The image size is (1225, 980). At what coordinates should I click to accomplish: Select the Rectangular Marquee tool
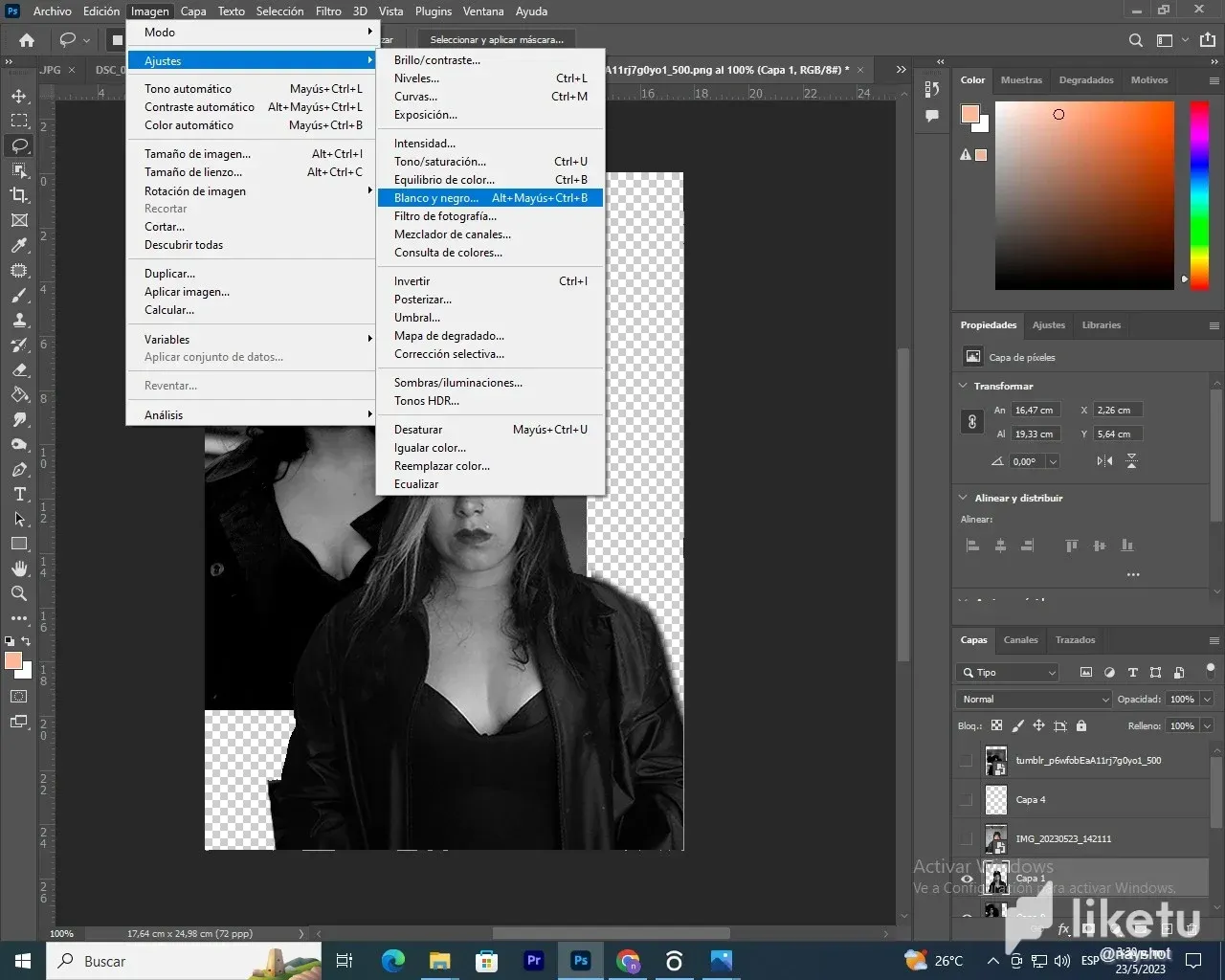click(x=19, y=121)
